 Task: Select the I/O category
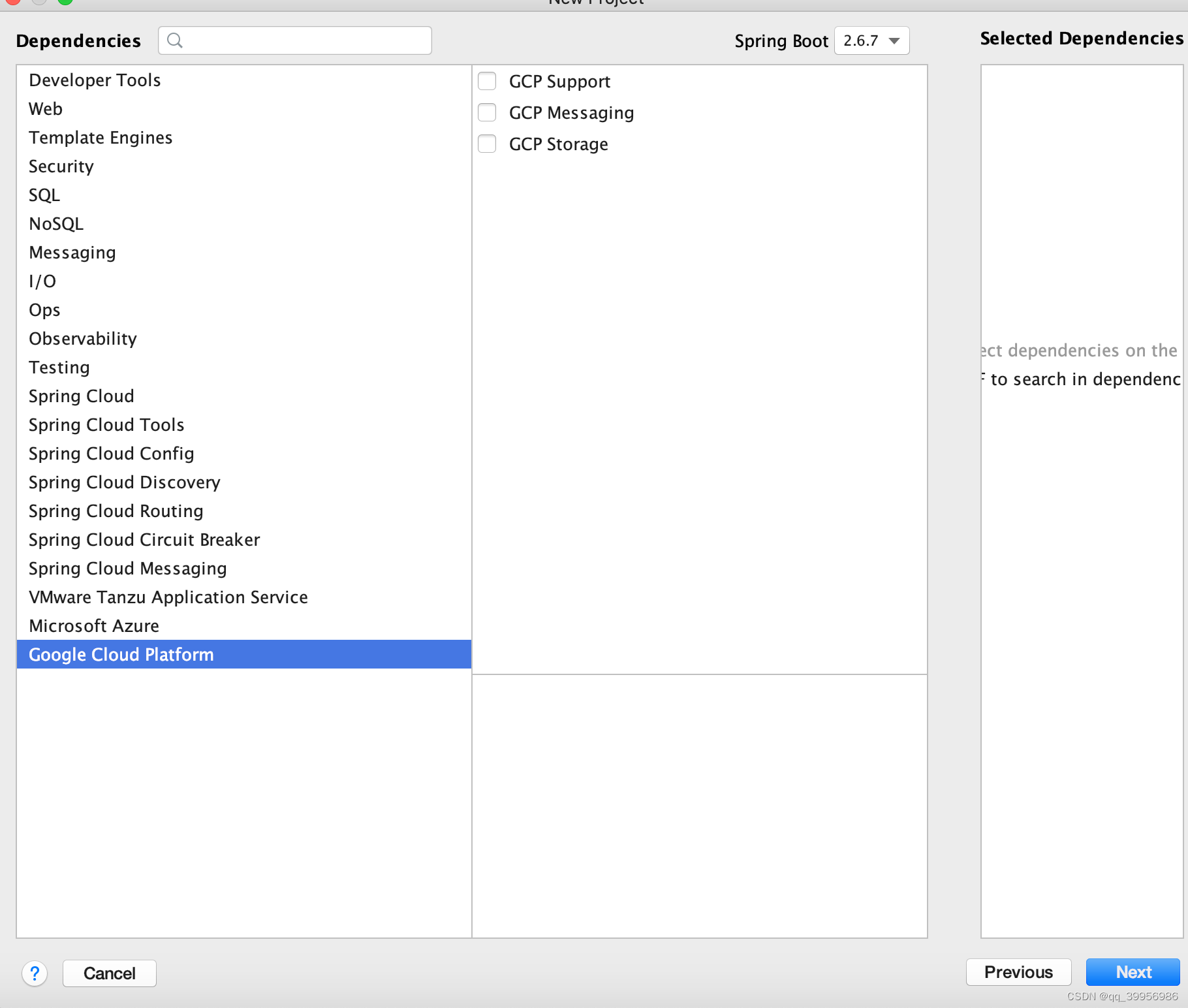click(x=244, y=281)
